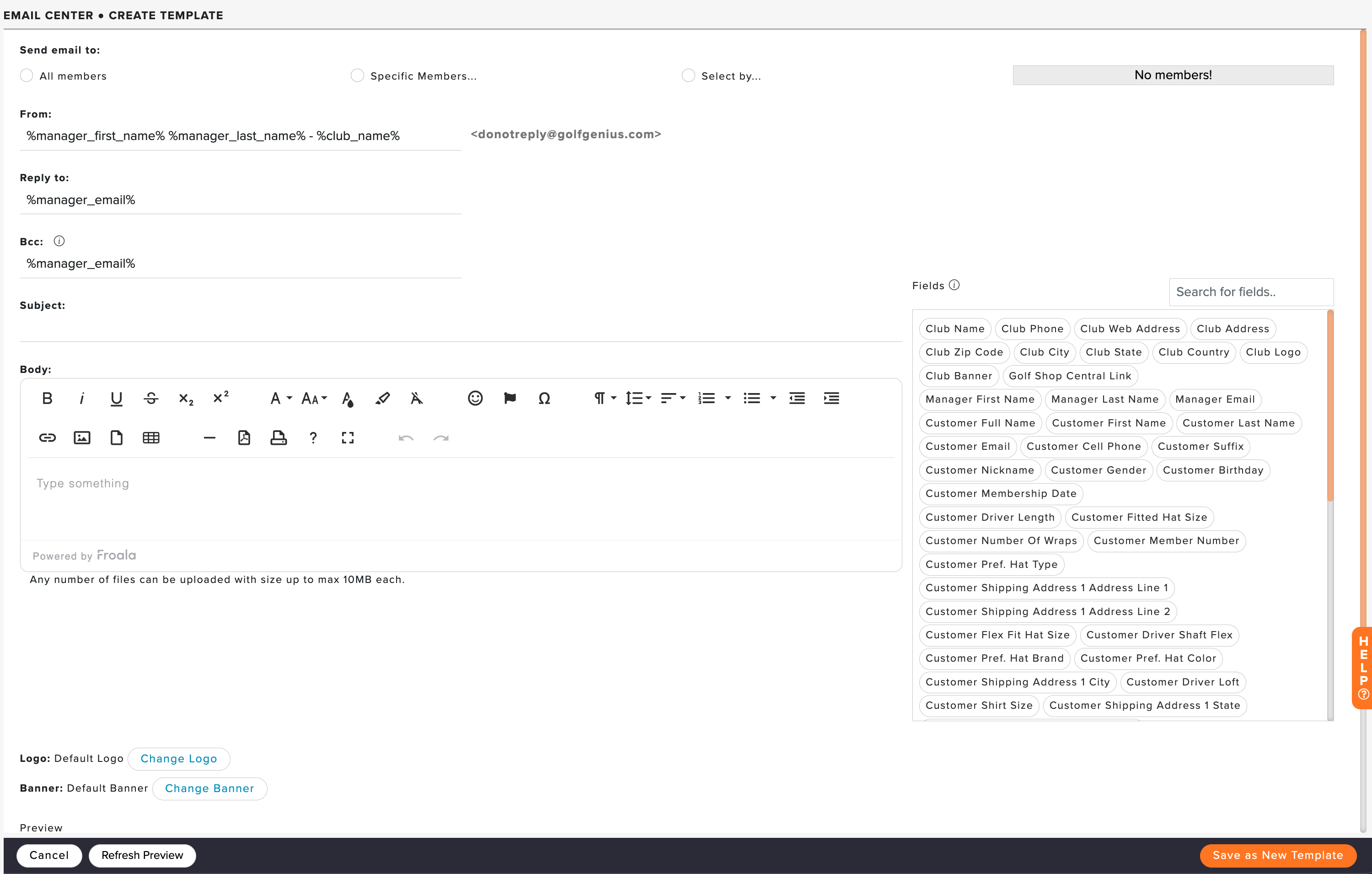This screenshot has width=1372, height=874.
Task: Select the Specific Members radio button
Action: pos(357,75)
